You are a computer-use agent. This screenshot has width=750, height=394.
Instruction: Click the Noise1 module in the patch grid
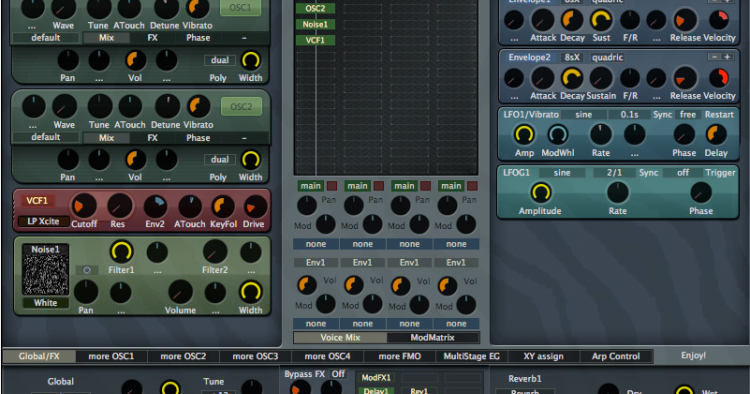[x=315, y=24]
